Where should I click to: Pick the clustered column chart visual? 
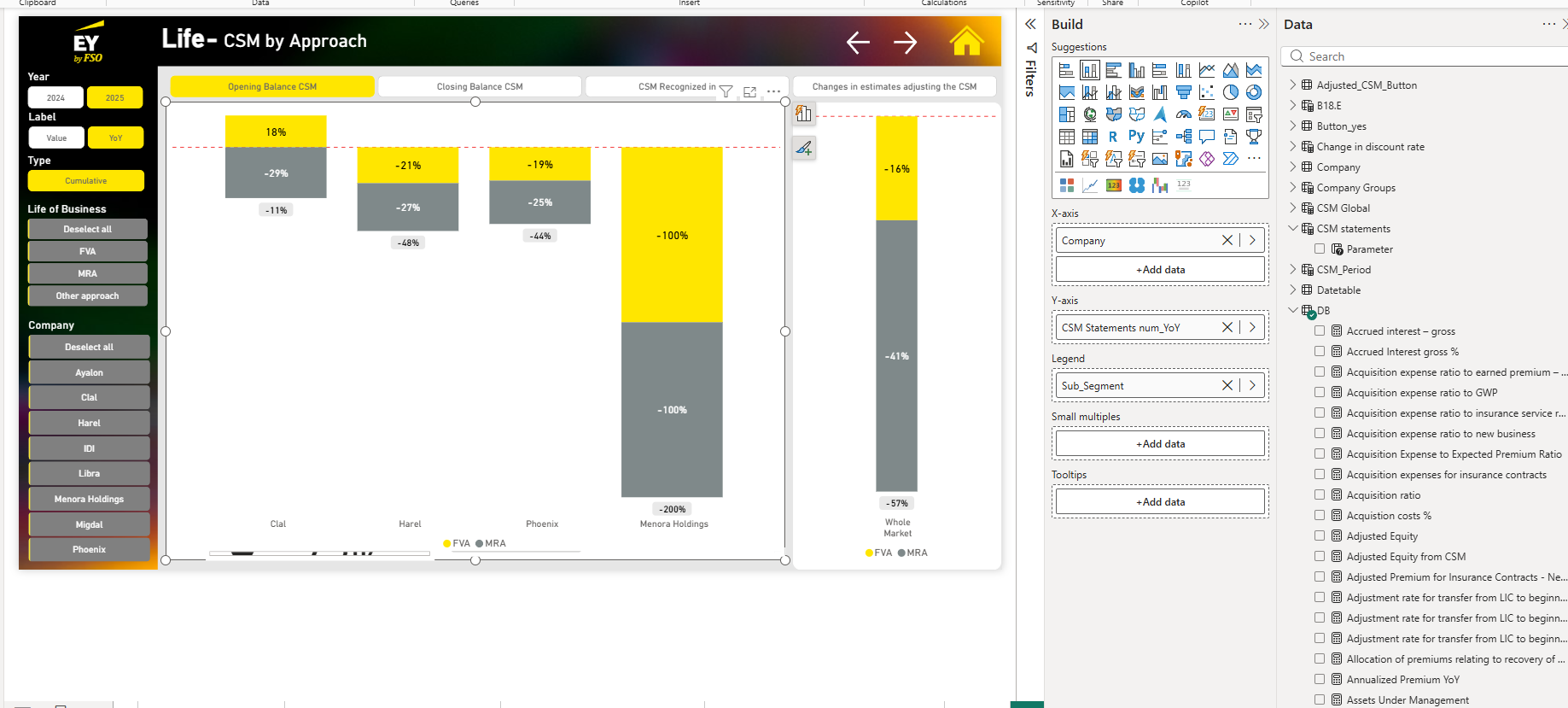pyautogui.click(x=1136, y=70)
